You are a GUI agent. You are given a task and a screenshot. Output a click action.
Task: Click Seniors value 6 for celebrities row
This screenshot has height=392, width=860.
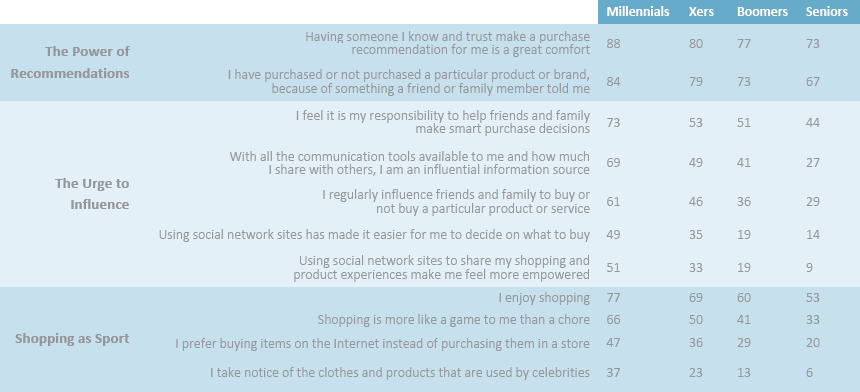click(x=810, y=373)
